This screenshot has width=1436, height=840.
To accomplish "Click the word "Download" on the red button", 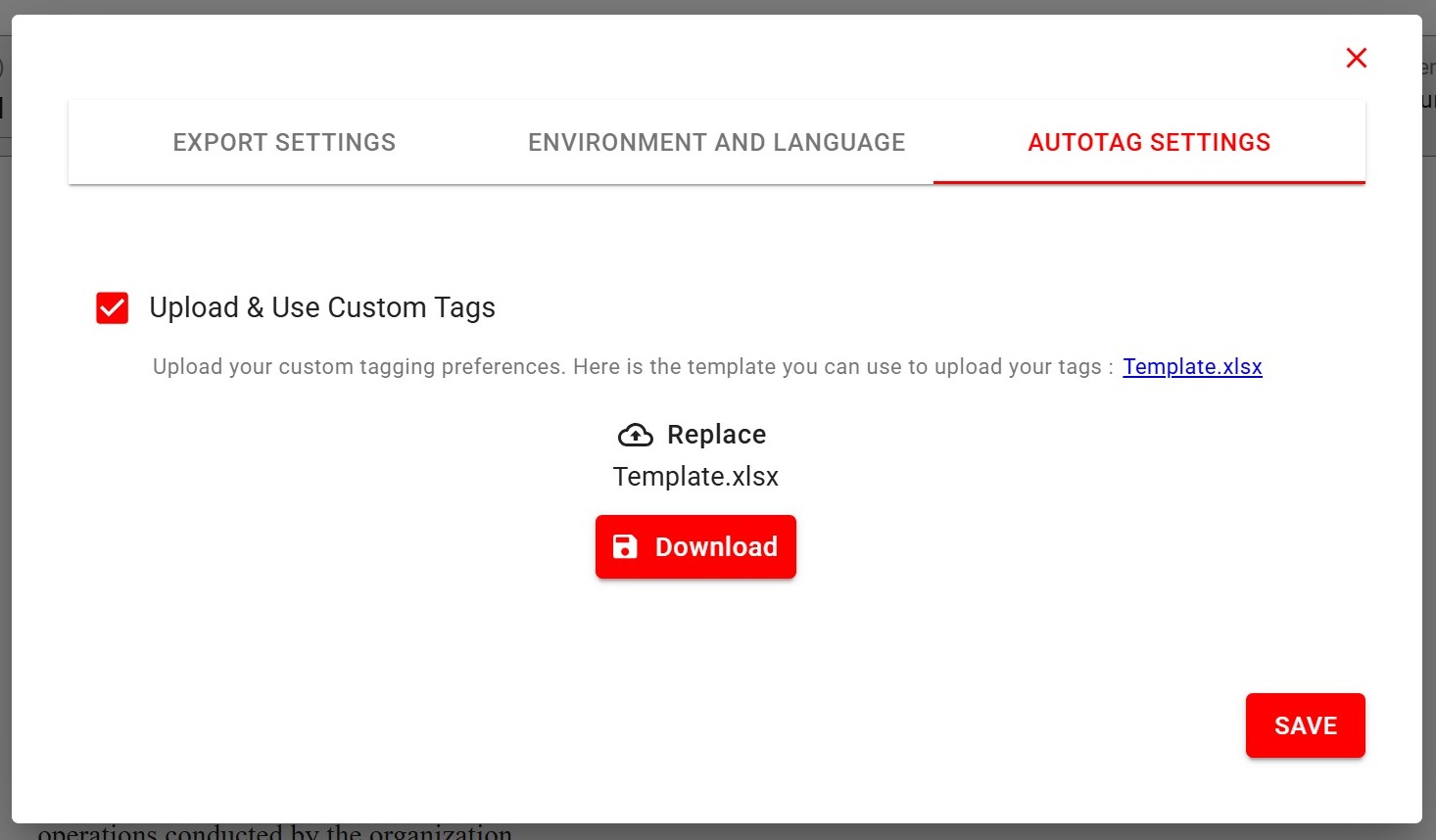I will [x=716, y=546].
